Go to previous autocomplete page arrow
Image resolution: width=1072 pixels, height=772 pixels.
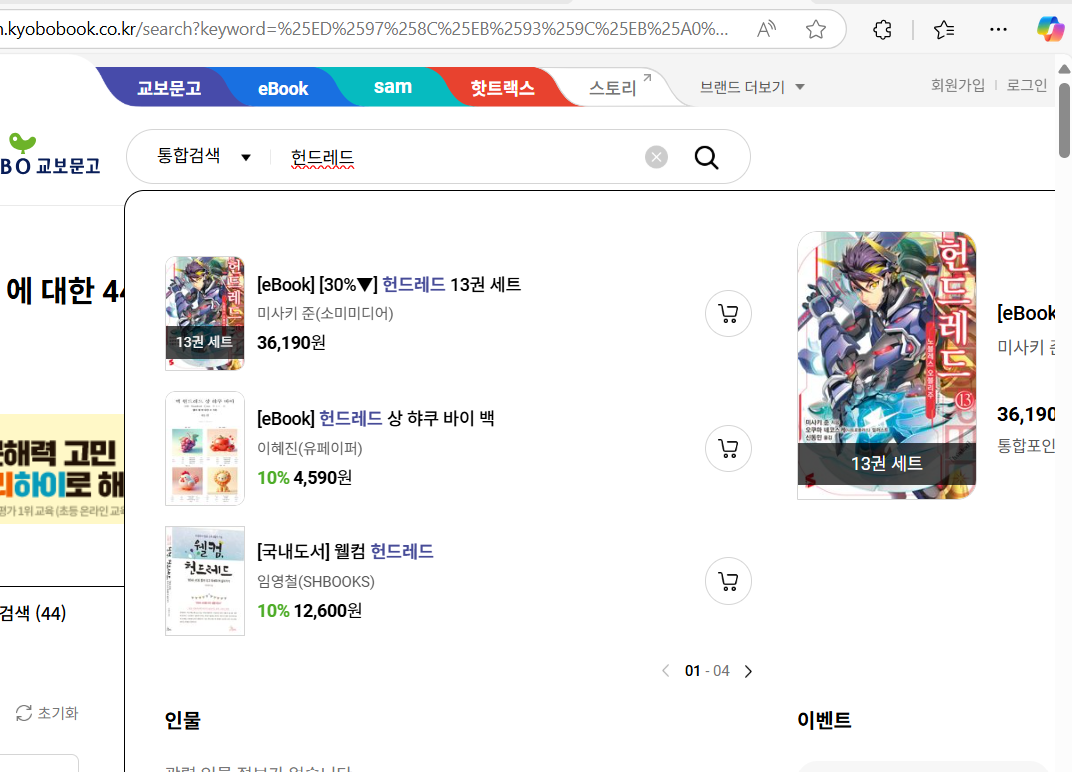pos(666,671)
